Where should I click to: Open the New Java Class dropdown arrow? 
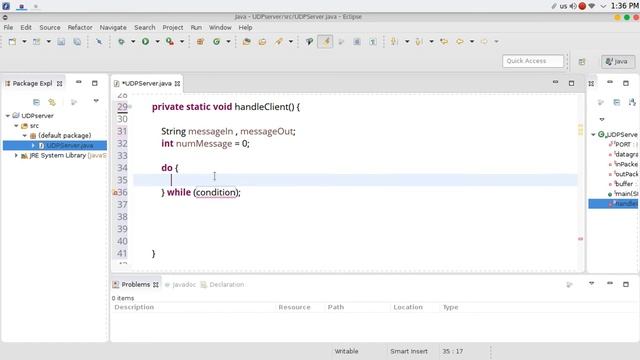pyautogui.click(x=229, y=42)
